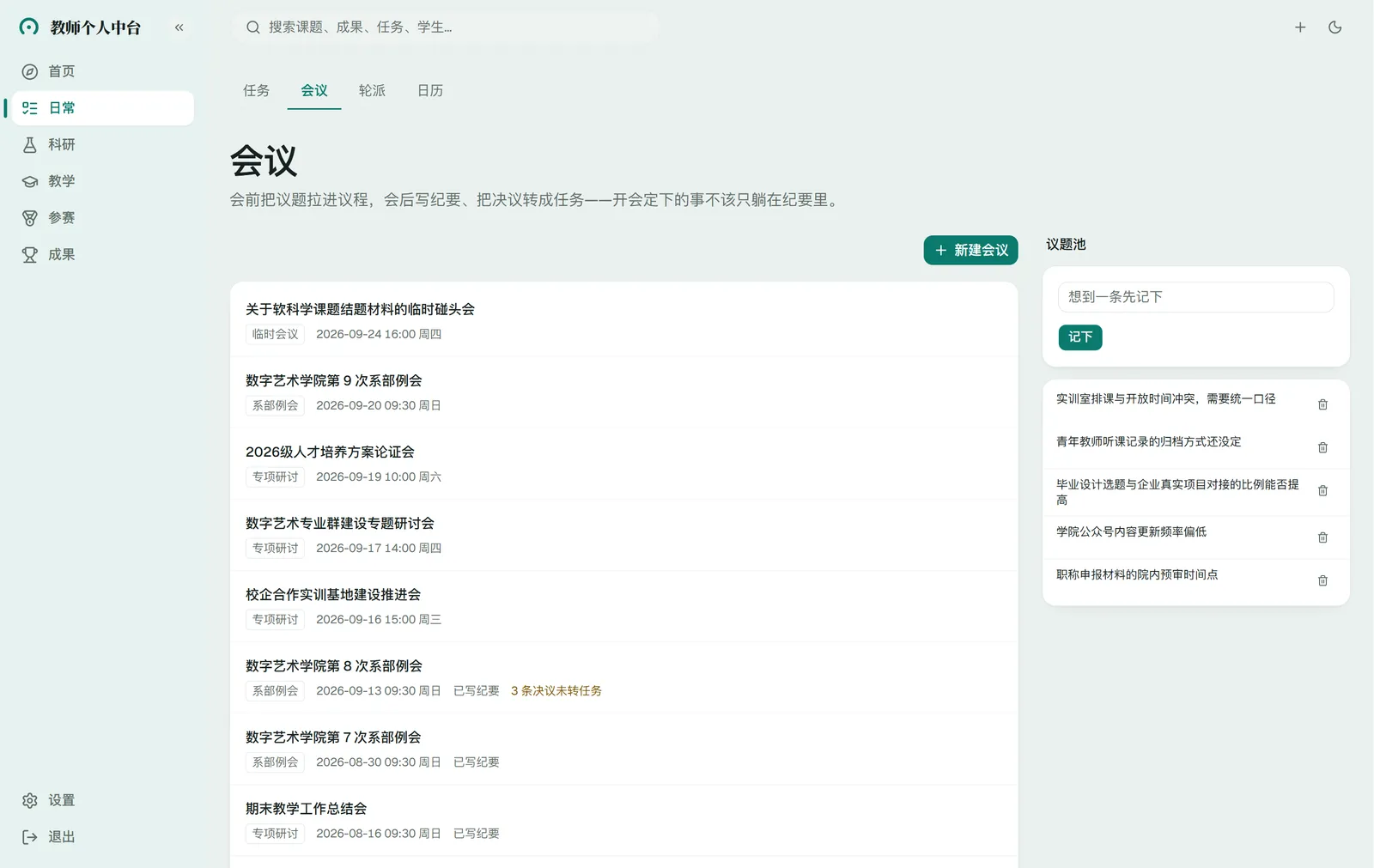The image size is (1374, 868).
Task: Click the 议题池 heading
Action: (x=1066, y=245)
